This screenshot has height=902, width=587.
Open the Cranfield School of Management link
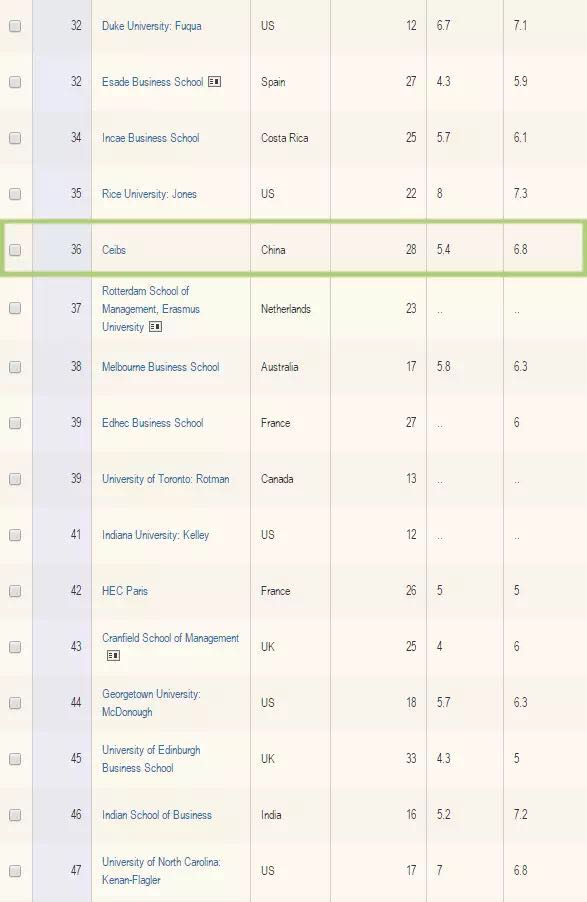[x=170, y=638]
